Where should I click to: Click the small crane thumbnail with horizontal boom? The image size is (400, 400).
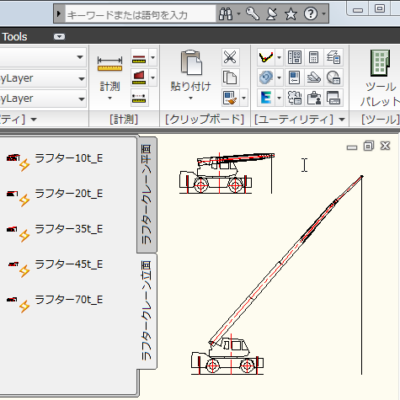coord(227,173)
